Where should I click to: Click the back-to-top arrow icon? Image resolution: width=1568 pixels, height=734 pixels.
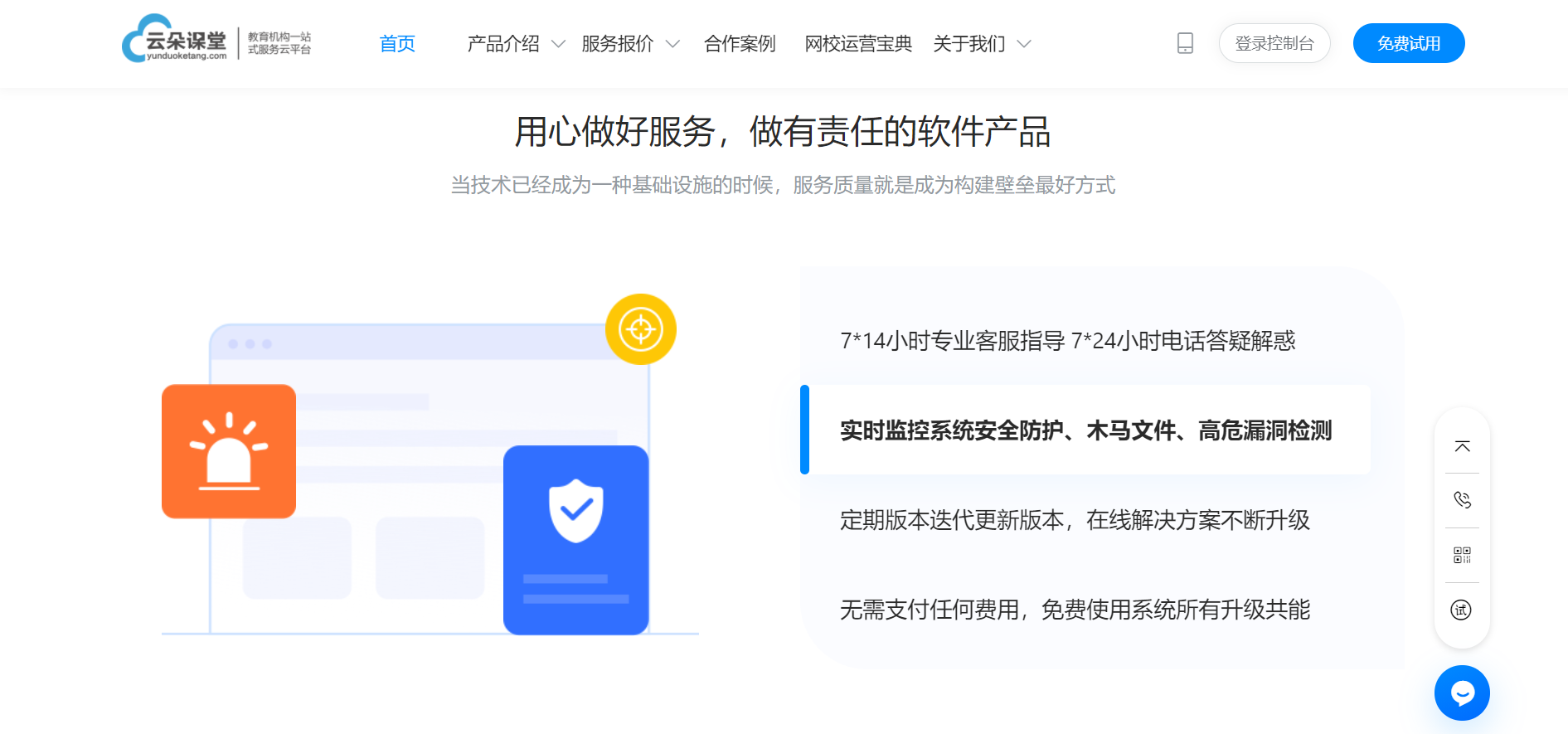tap(1462, 446)
